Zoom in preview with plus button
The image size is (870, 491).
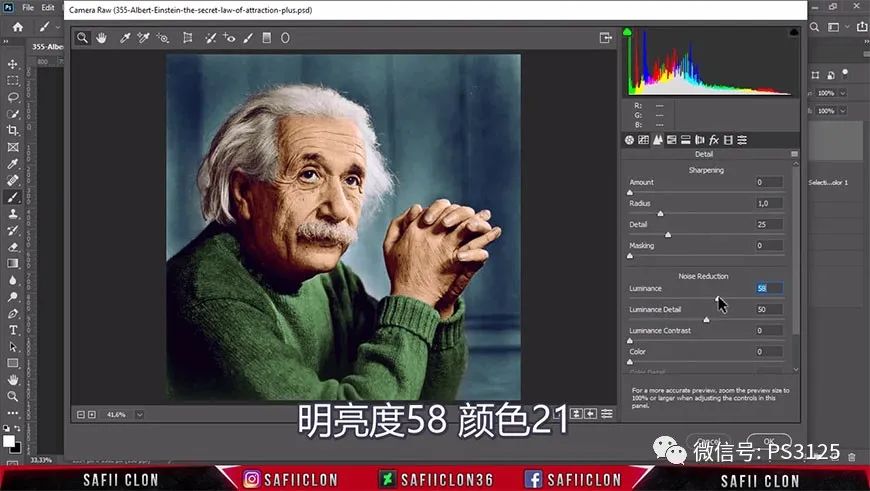92,414
